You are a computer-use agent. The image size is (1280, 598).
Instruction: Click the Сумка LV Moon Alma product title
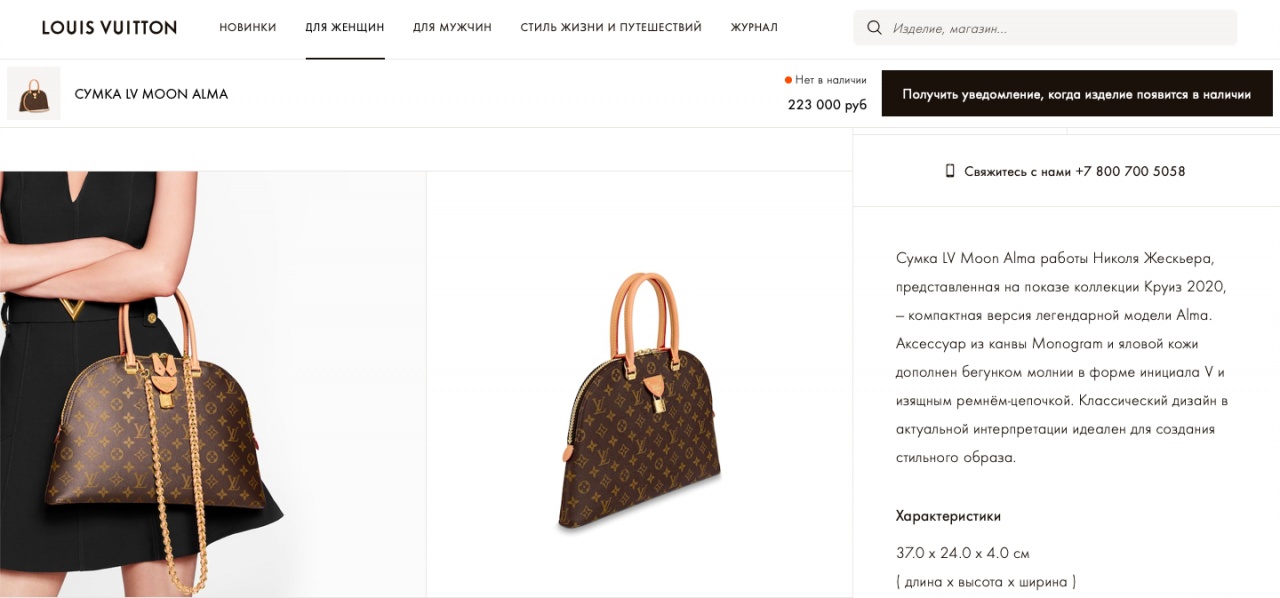click(x=151, y=94)
